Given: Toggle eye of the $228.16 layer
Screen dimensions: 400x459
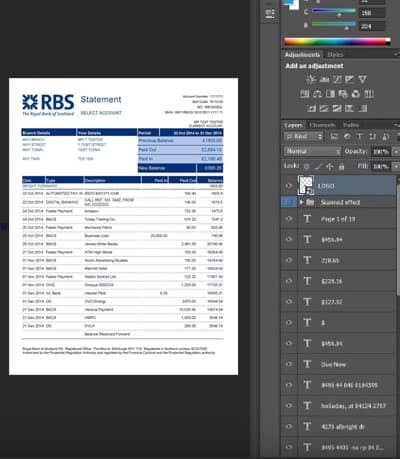Looking at the screenshot, I should [x=289, y=281].
